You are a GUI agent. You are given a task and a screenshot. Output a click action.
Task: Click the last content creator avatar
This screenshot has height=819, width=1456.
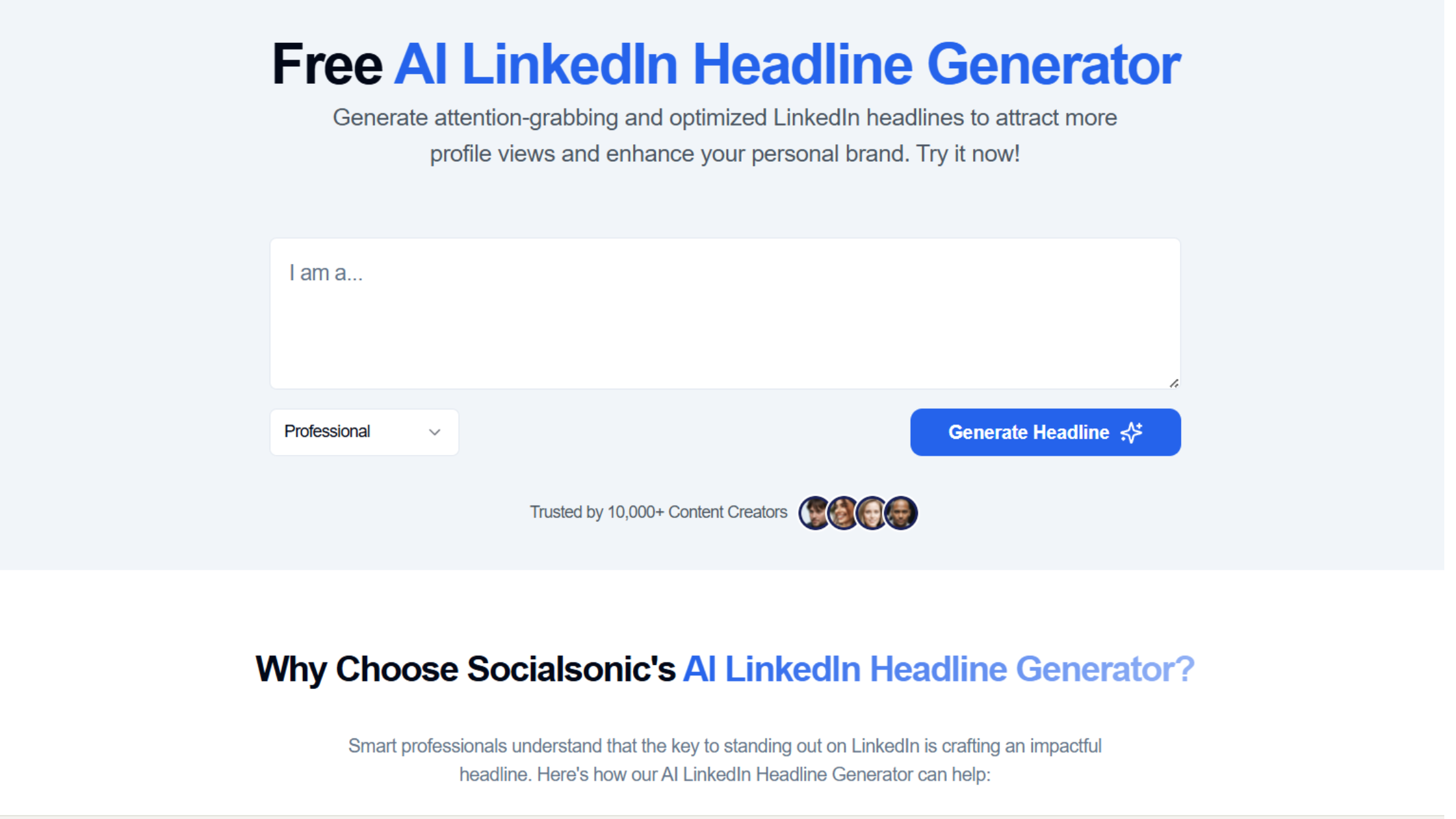(901, 513)
